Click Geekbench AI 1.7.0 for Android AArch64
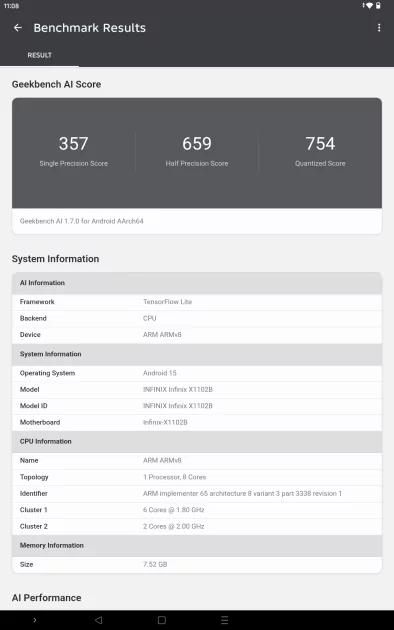 82,221
